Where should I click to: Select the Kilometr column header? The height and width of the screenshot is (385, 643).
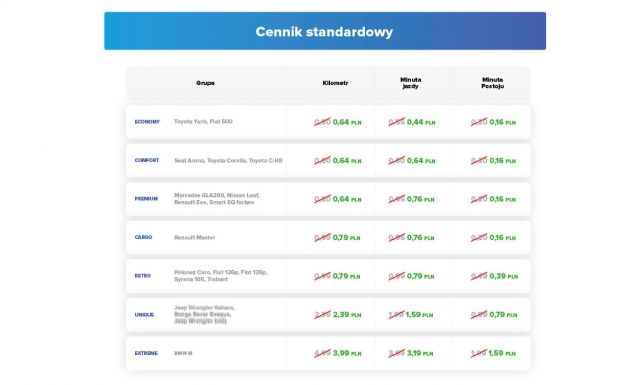[335, 83]
